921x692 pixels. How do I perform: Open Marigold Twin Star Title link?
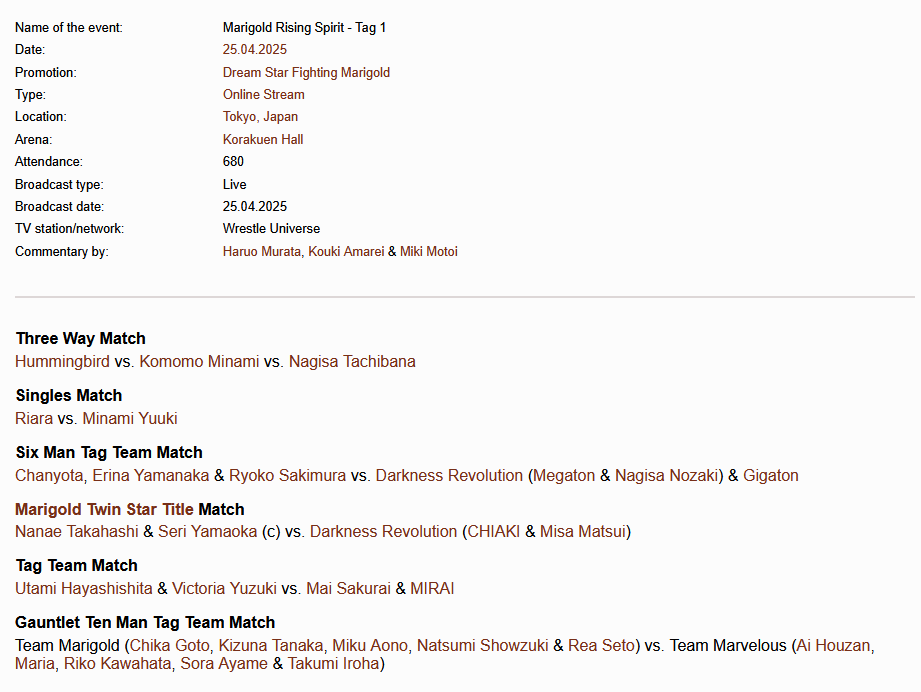tap(104, 510)
